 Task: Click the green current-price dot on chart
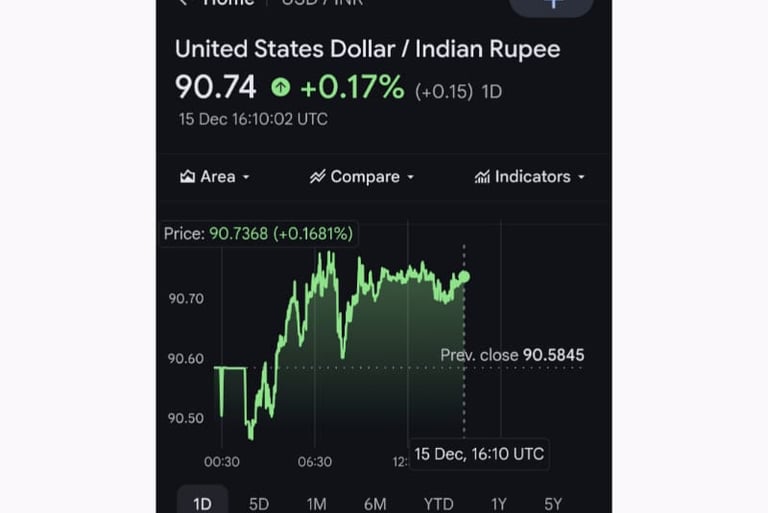(x=464, y=276)
